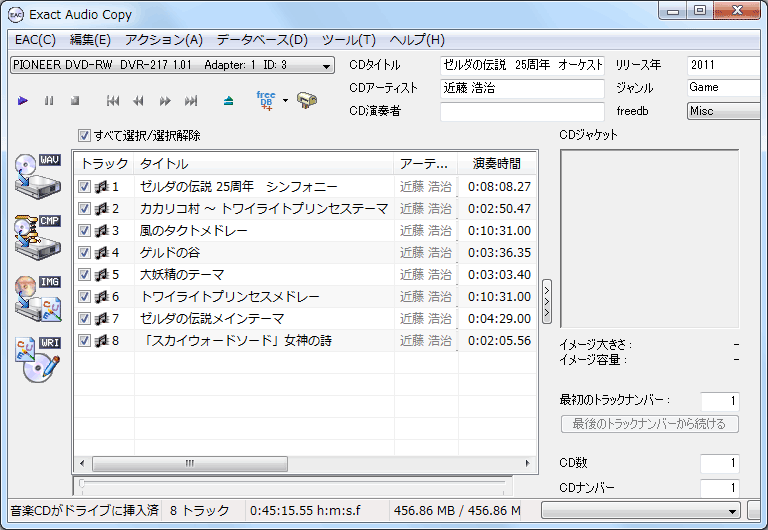768x530 pixels.
Task: Open the EAC(C) menu
Action: pos(35,40)
